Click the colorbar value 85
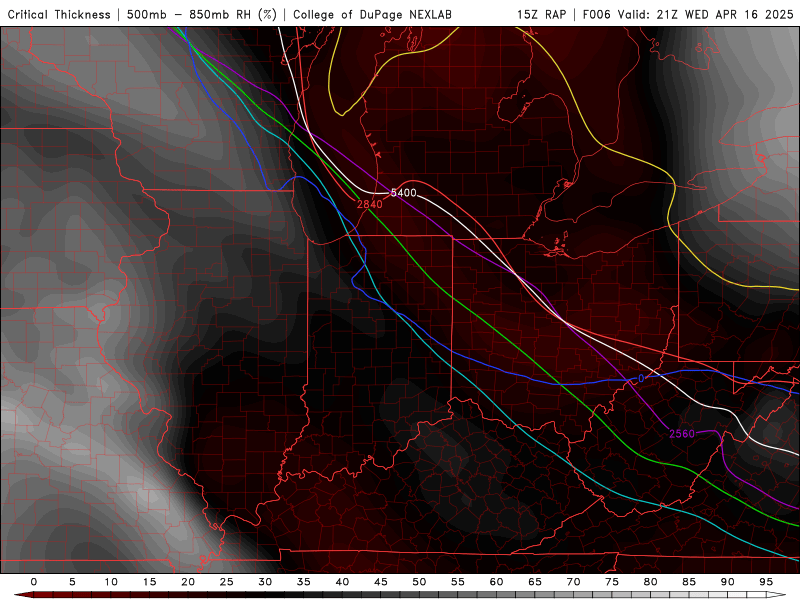 [x=689, y=582]
